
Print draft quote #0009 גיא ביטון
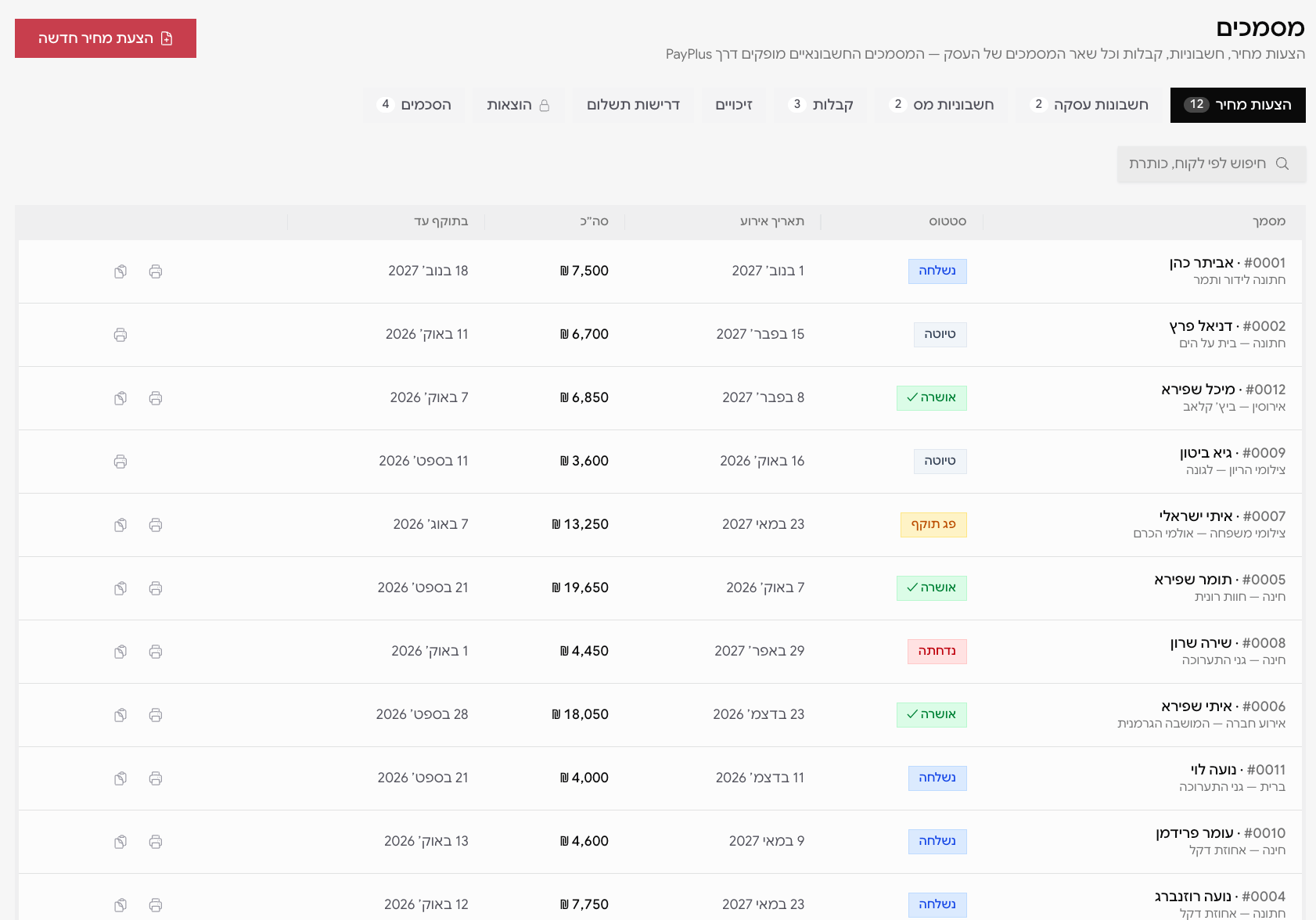point(120,462)
